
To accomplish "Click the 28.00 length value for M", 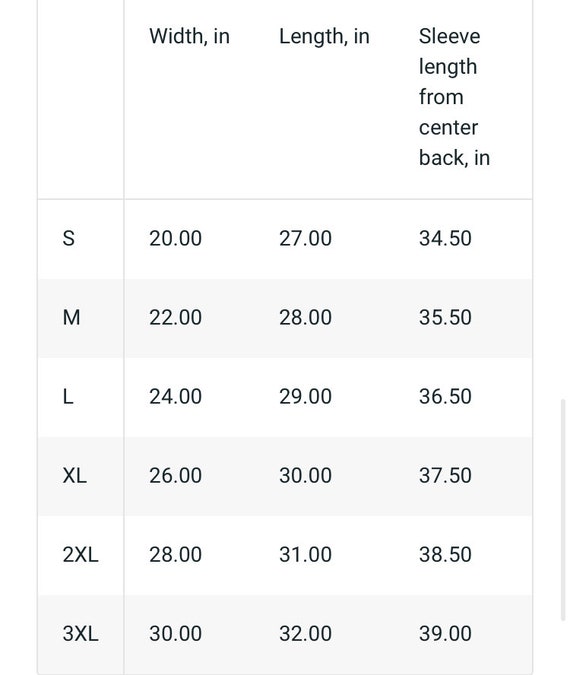I will click(305, 318).
